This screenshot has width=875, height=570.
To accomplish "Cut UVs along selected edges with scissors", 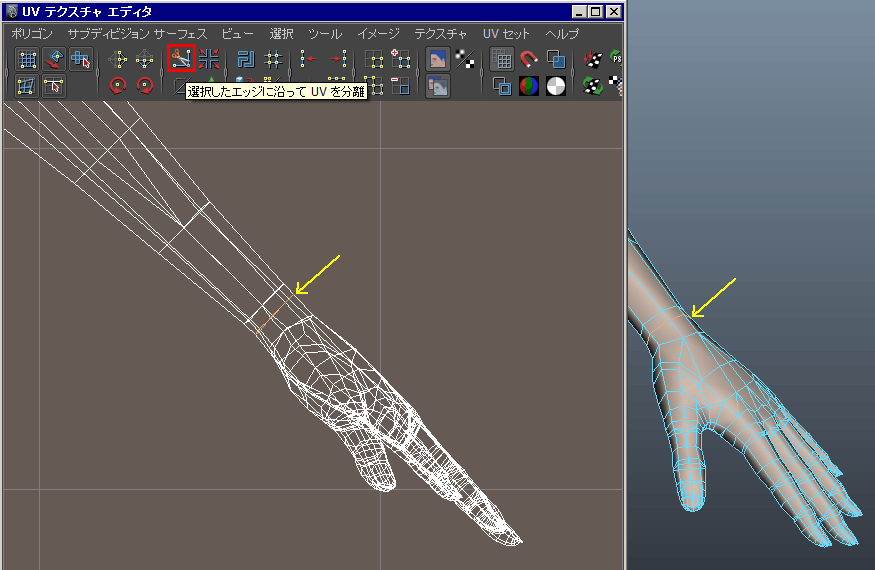I will pyautogui.click(x=181, y=59).
